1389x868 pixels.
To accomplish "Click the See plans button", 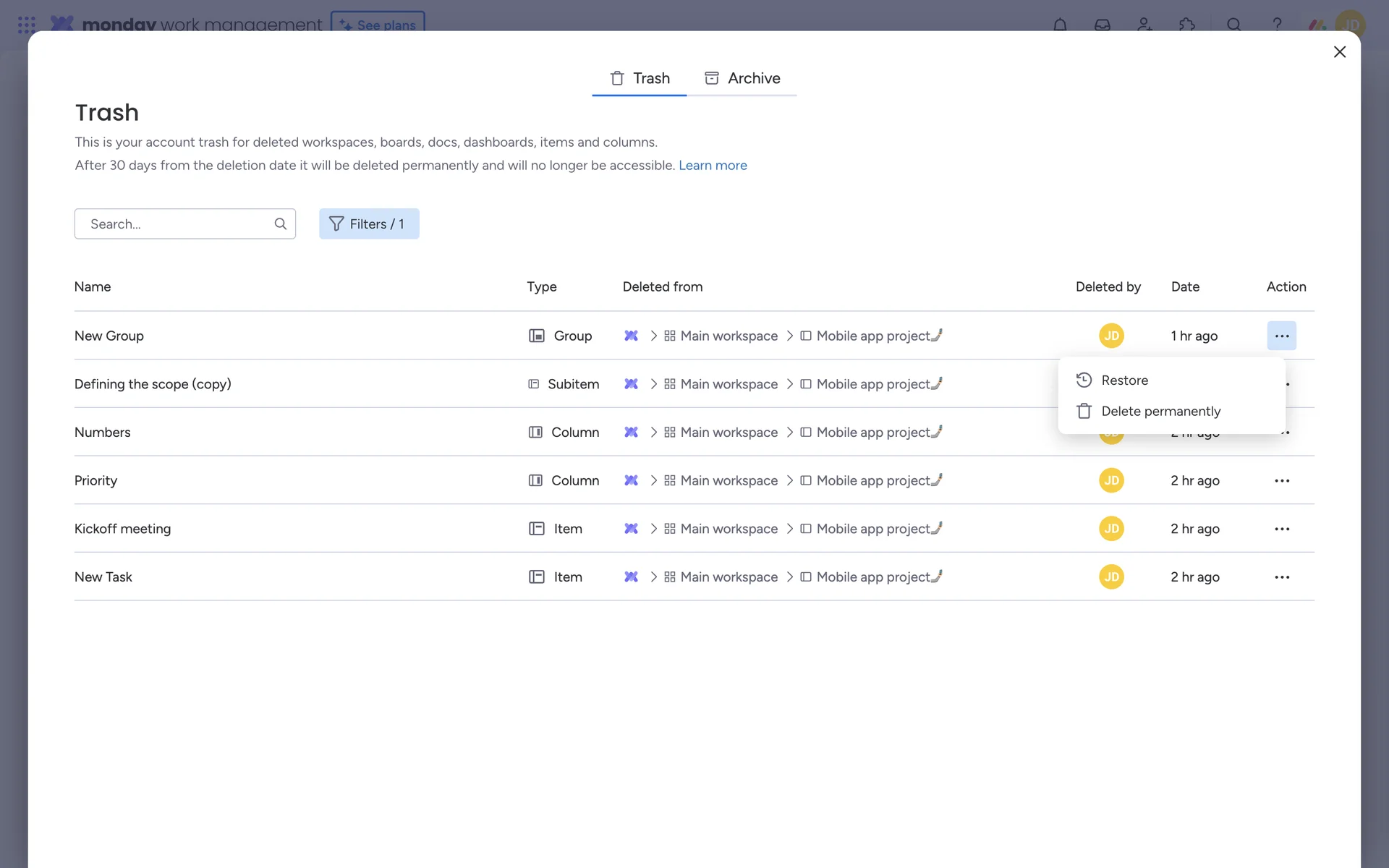I will click(x=378, y=23).
